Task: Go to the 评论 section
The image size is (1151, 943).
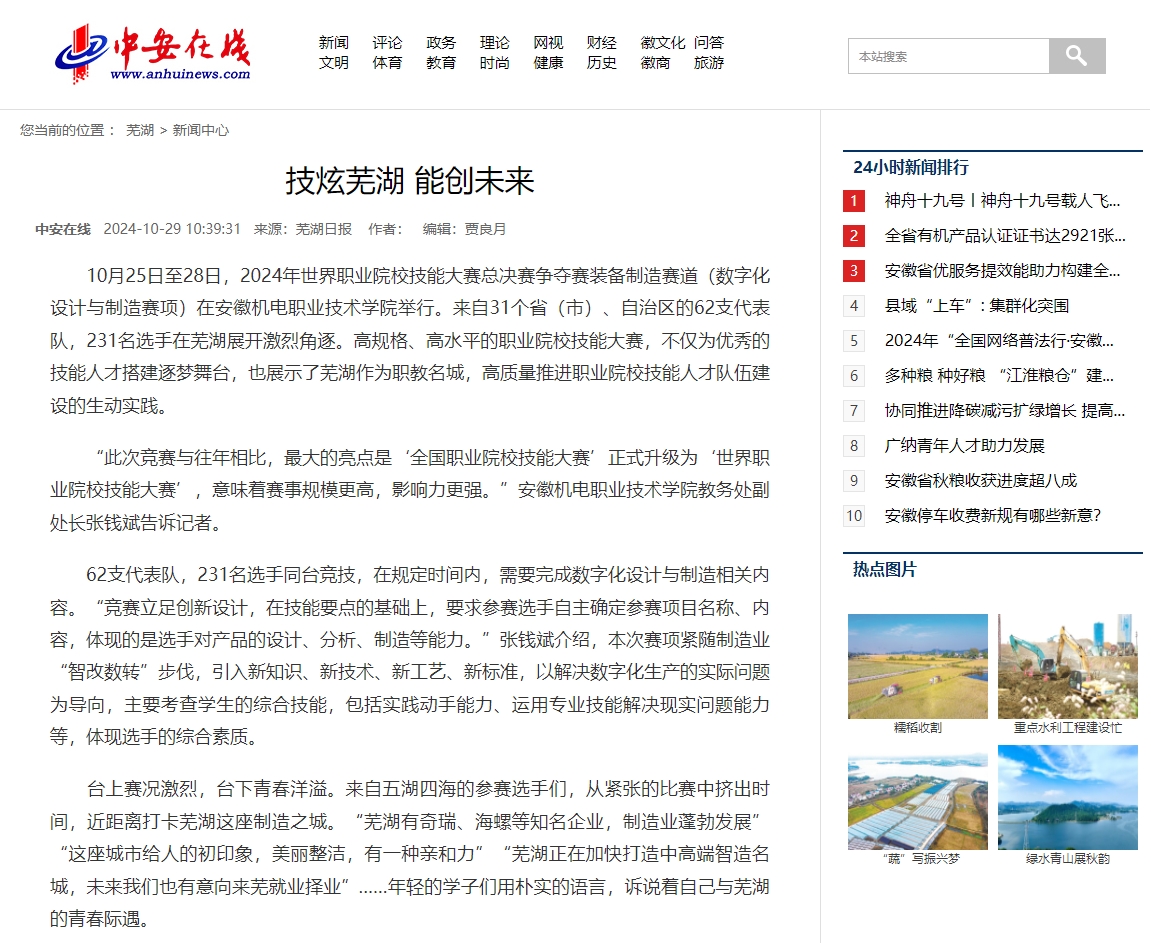Action: [387, 43]
